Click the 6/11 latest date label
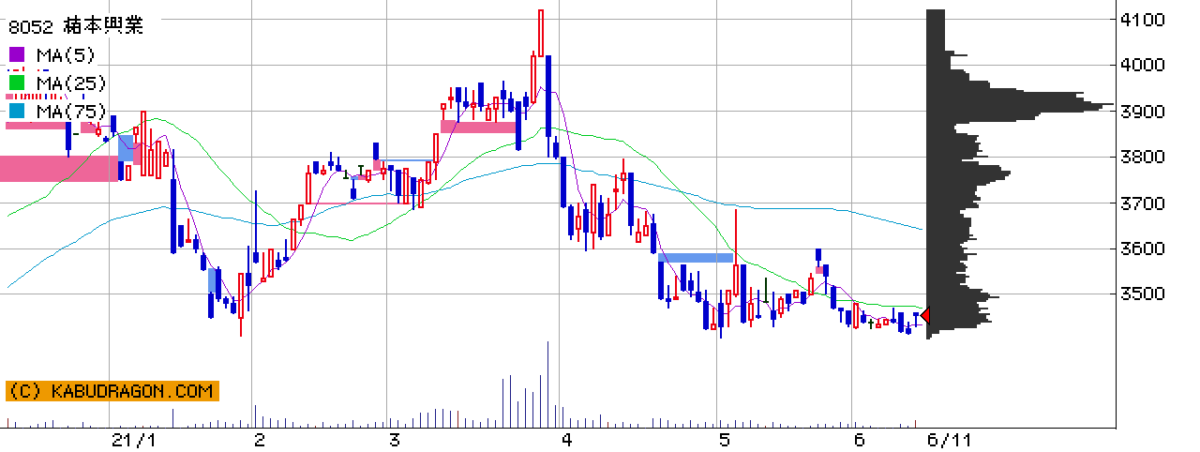Image resolution: width=1200 pixels, height=452 pixels. coord(950,440)
